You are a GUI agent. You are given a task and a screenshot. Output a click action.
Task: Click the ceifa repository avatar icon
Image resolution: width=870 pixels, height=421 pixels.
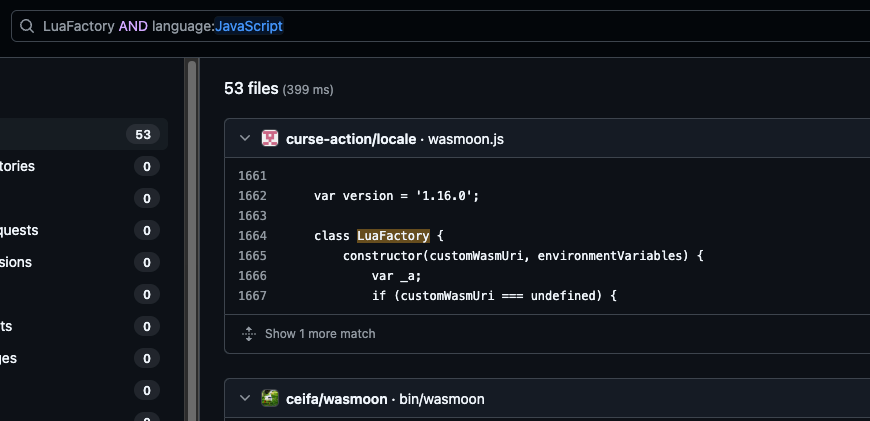click(270, 399)
